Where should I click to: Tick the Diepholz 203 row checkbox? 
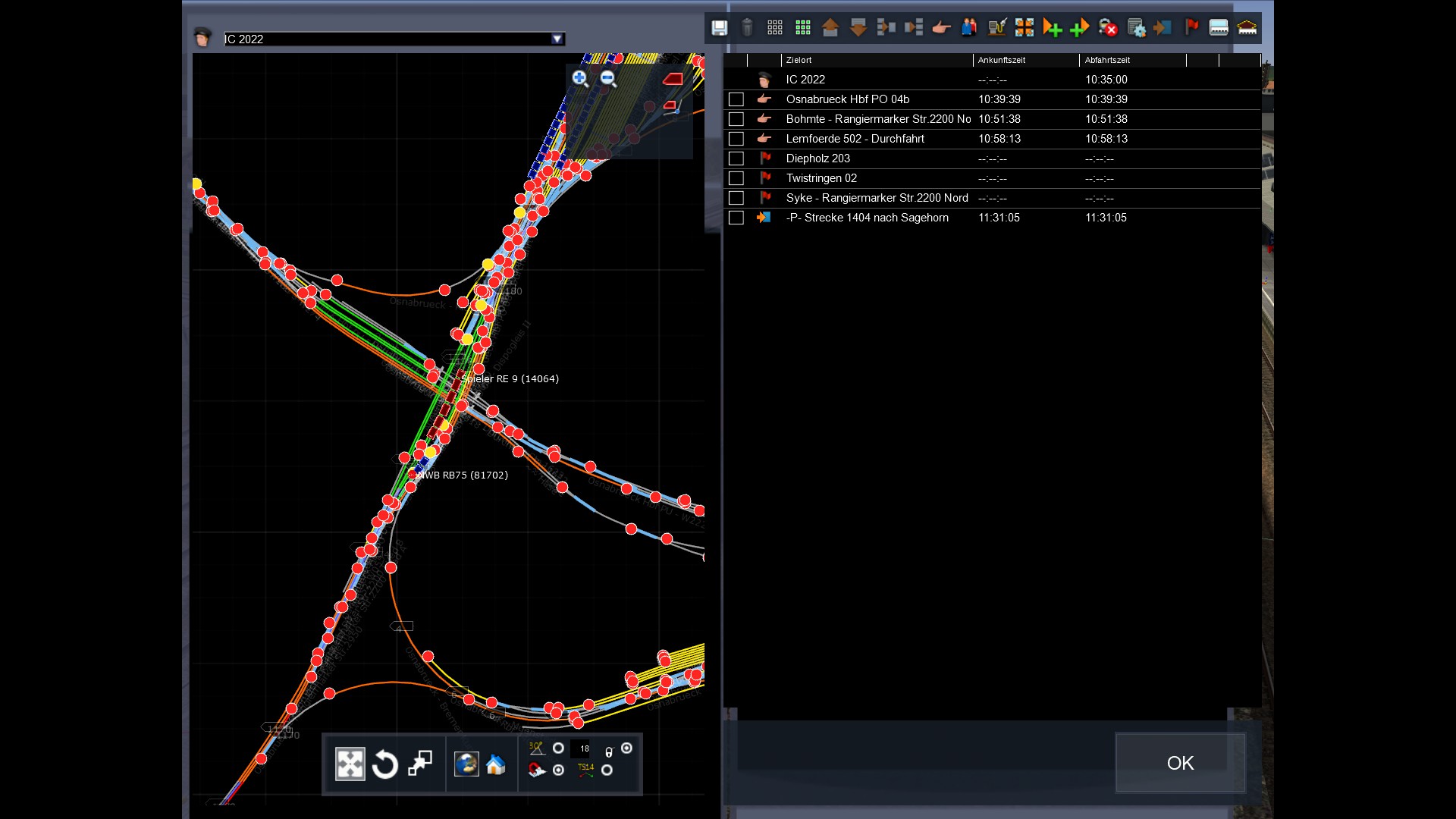[x=736, y=158]
